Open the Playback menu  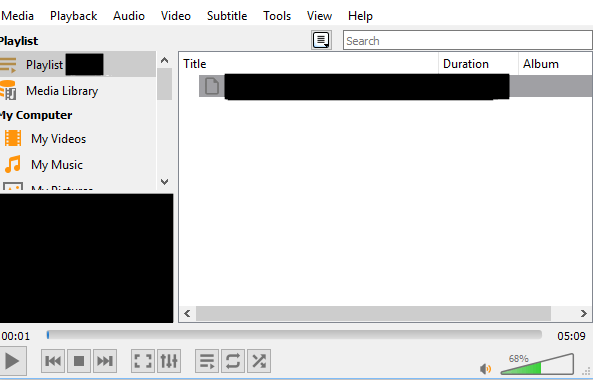(x=73, y=16)
